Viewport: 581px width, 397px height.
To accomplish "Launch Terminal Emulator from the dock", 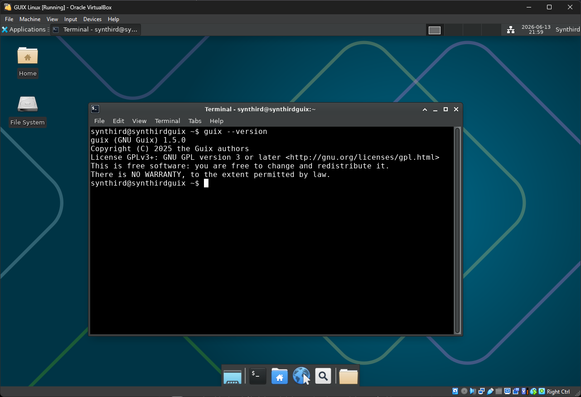I will click(x=257, y=376).
